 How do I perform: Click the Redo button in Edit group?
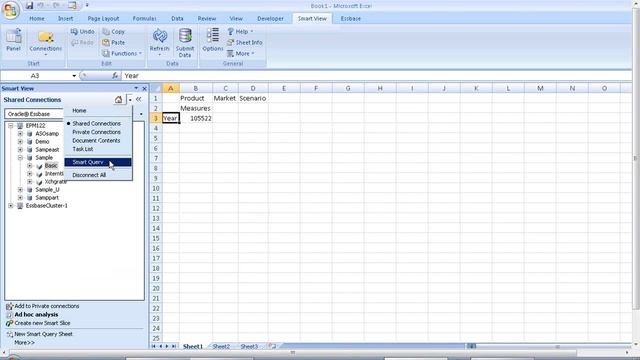coord(82,42)
